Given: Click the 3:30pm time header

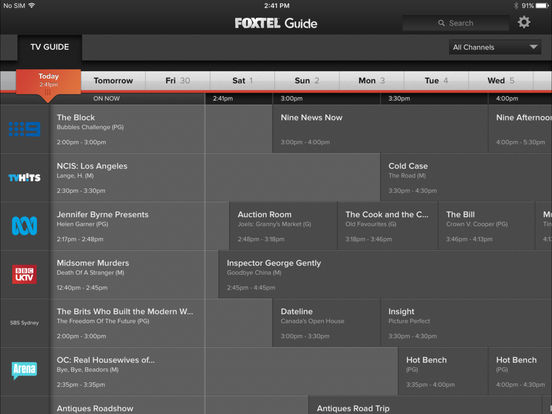Looking at the screenshot, I should tap(399, 99).
